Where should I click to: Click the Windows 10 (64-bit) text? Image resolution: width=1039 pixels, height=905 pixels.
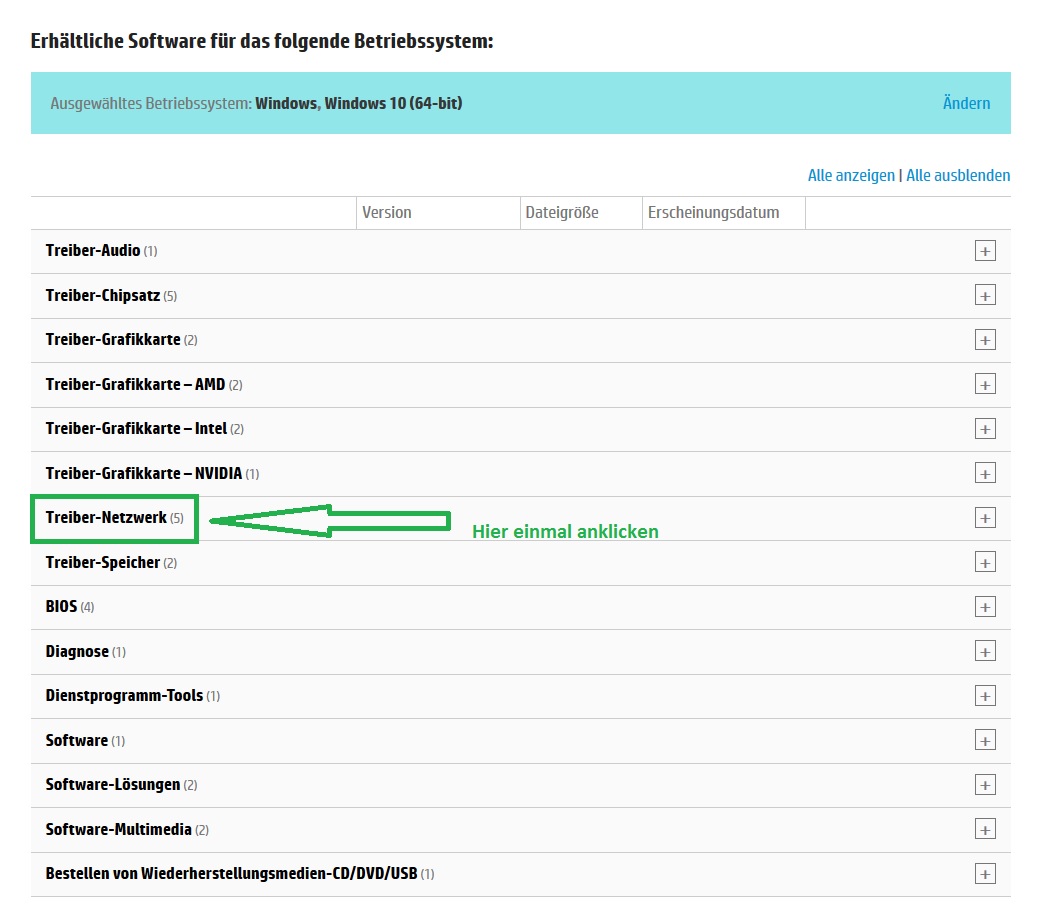394,103
